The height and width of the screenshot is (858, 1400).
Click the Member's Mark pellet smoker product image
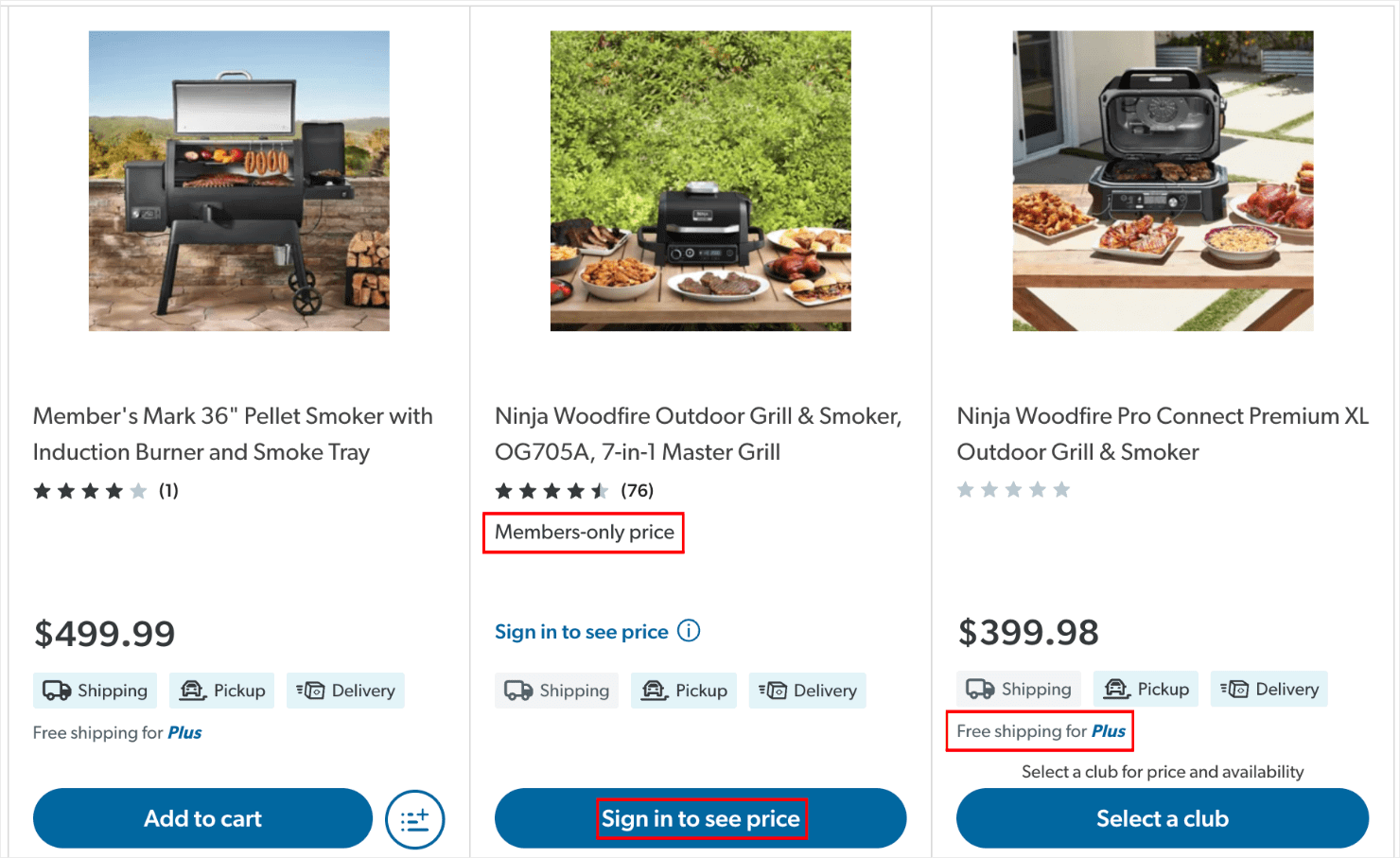pos(238,180)
